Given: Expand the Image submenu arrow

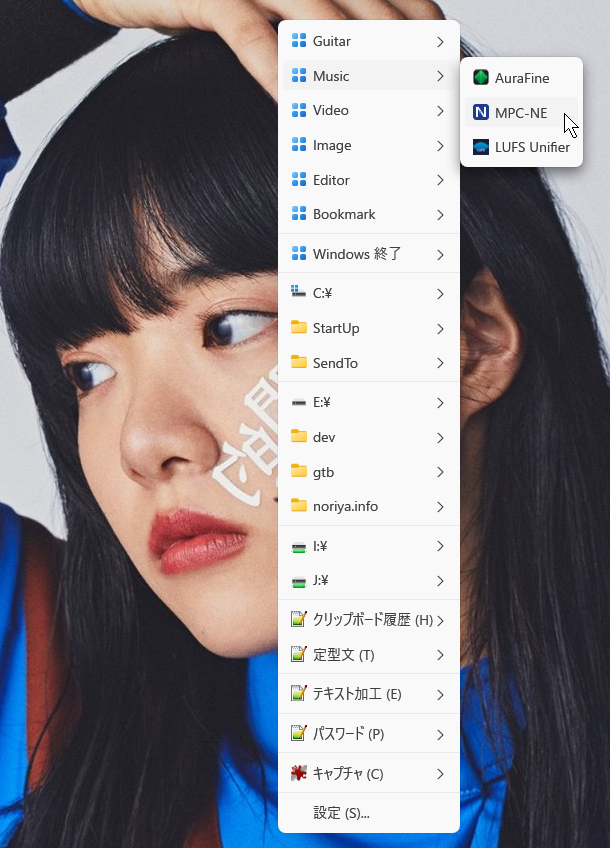Looking at the screenshot, I should coord(440,146).
